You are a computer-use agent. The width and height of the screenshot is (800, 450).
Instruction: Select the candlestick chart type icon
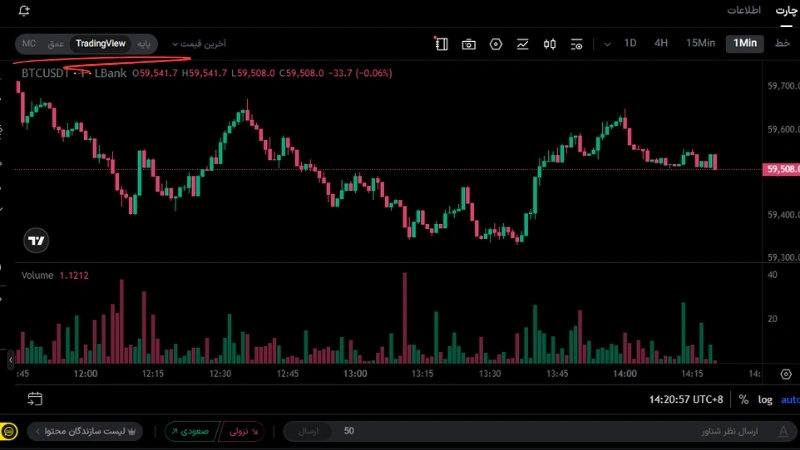[549, 44]
